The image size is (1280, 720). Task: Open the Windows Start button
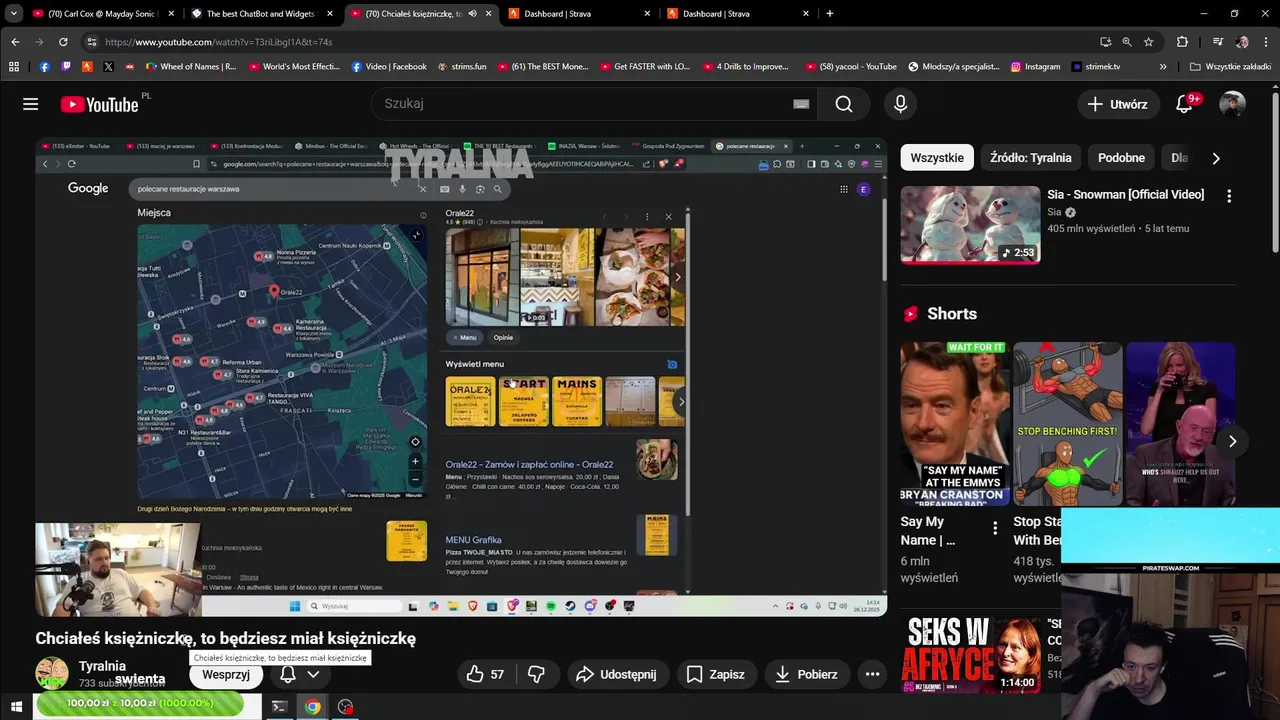tap(16, 707)
